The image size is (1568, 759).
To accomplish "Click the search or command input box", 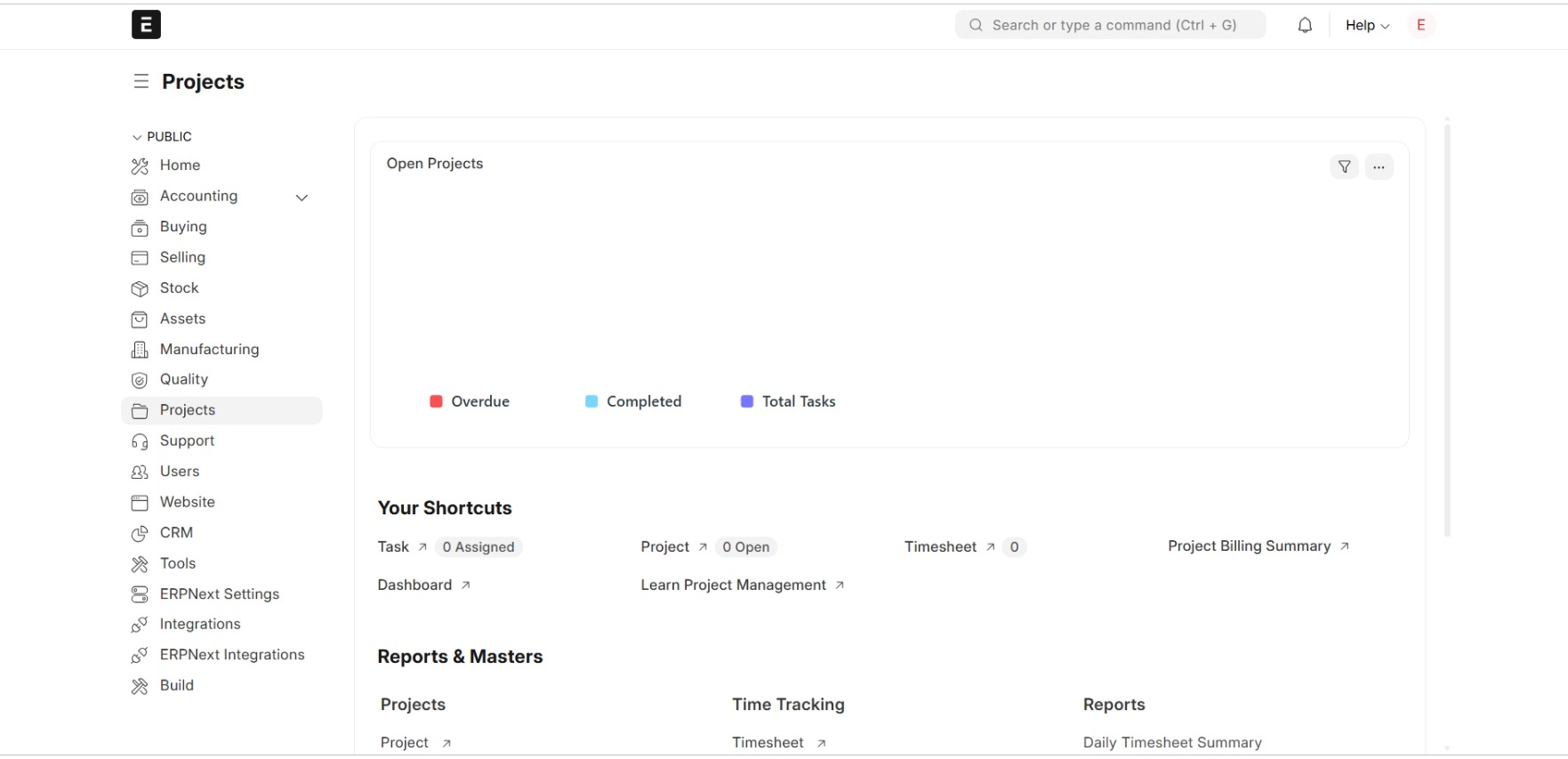I will [1110, 25].
